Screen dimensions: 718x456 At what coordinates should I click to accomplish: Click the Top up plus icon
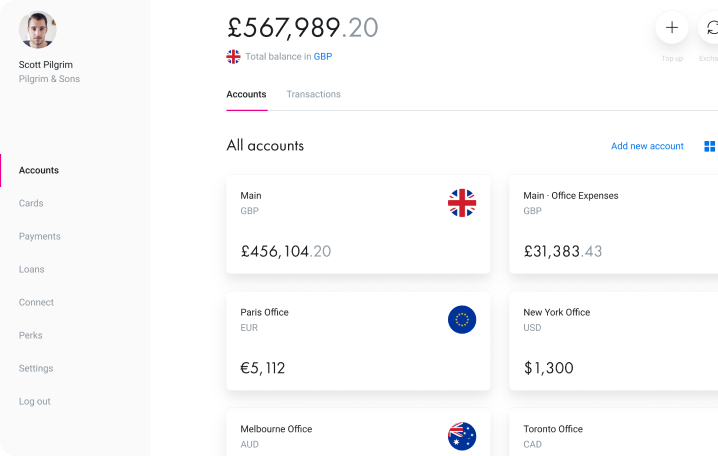pyautogui.click(x=671, y=27)
